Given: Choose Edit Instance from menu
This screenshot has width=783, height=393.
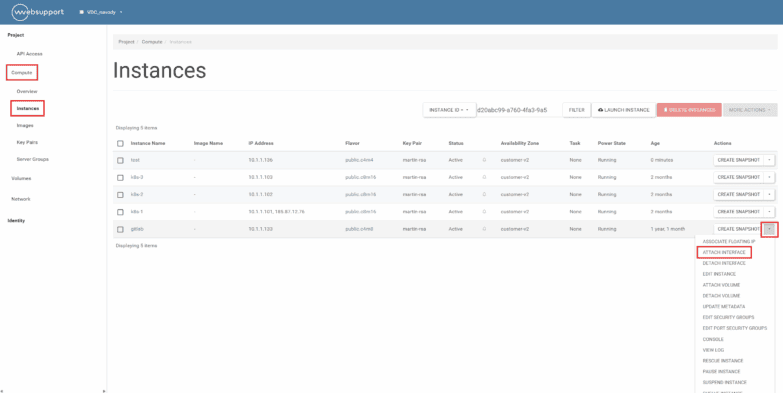Looking at the screenshot, I should [x=719, y=274].
